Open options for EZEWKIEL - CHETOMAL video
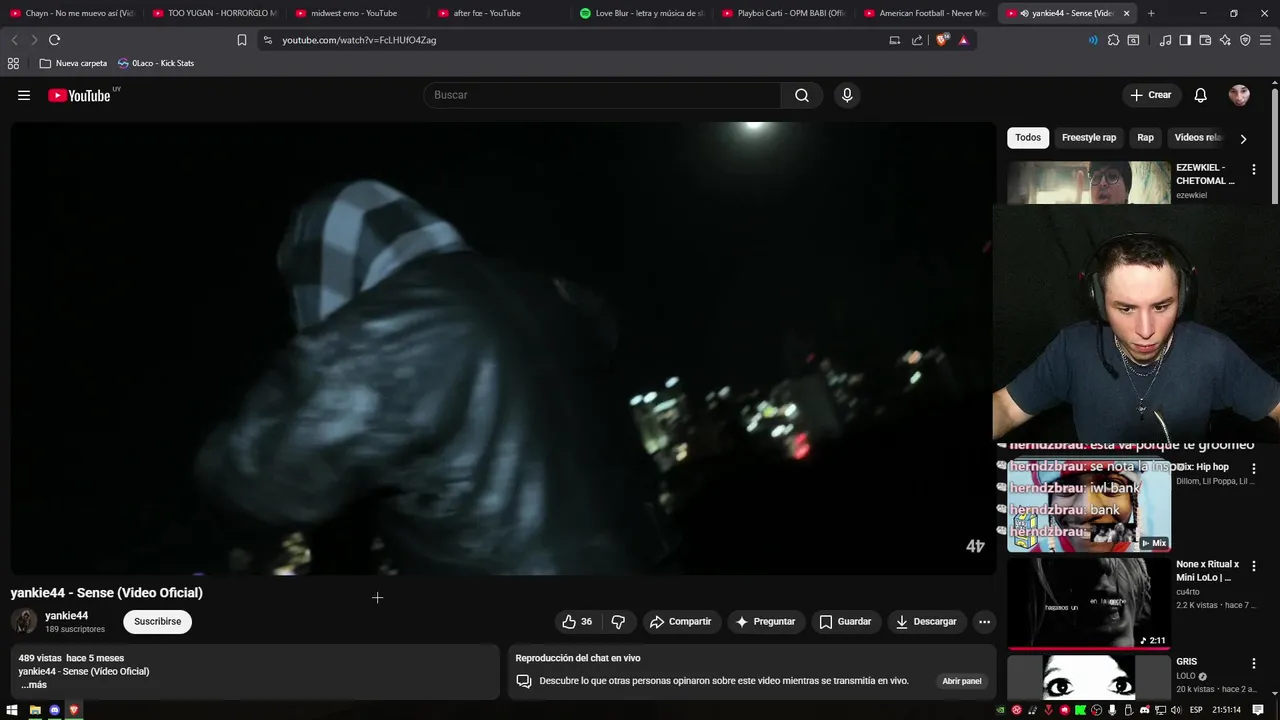1280x720 pixels. coord(1253,170)
